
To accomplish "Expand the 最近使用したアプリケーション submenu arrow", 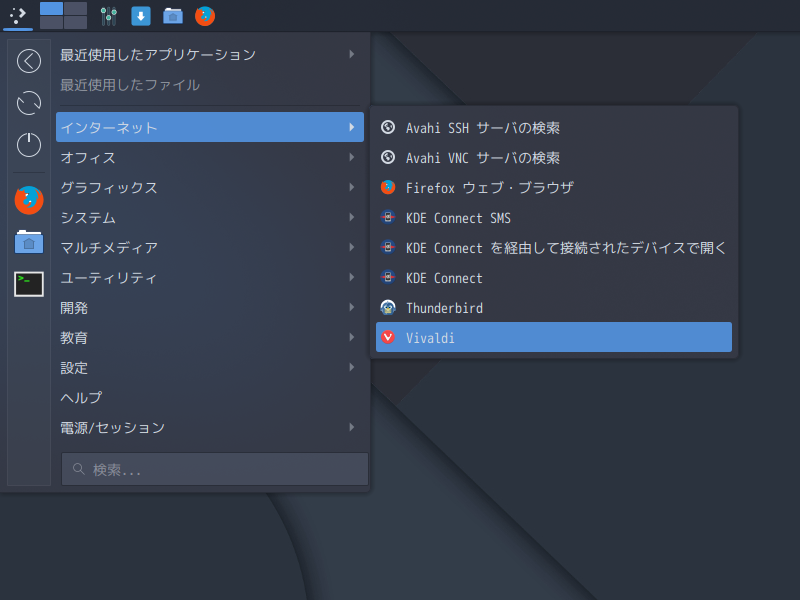I will 352,54.
